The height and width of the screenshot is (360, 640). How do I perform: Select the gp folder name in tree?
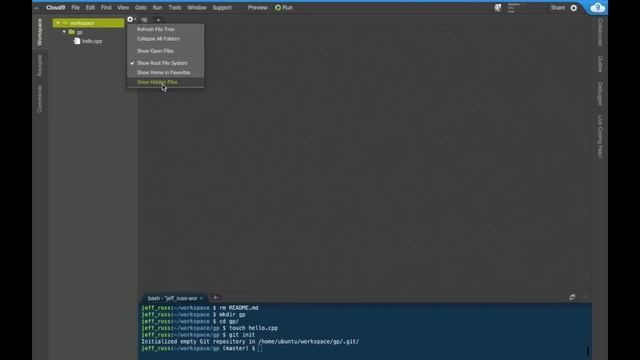click(x=80, y=32)
